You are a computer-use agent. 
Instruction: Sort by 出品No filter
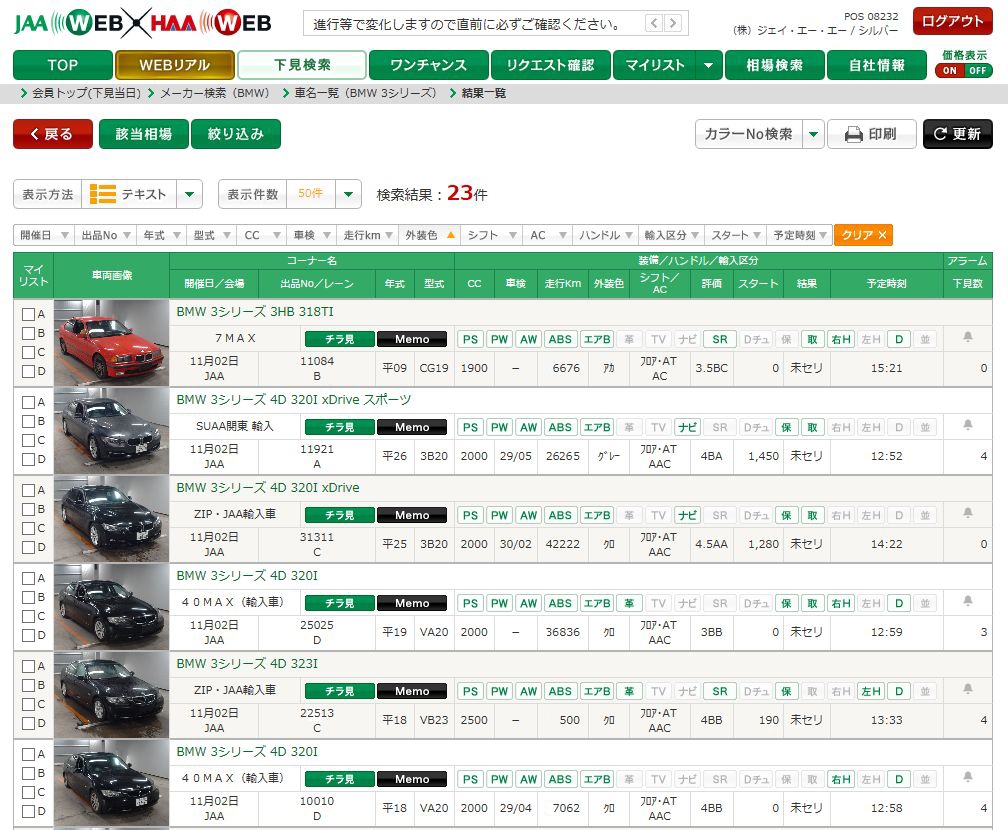106,235
